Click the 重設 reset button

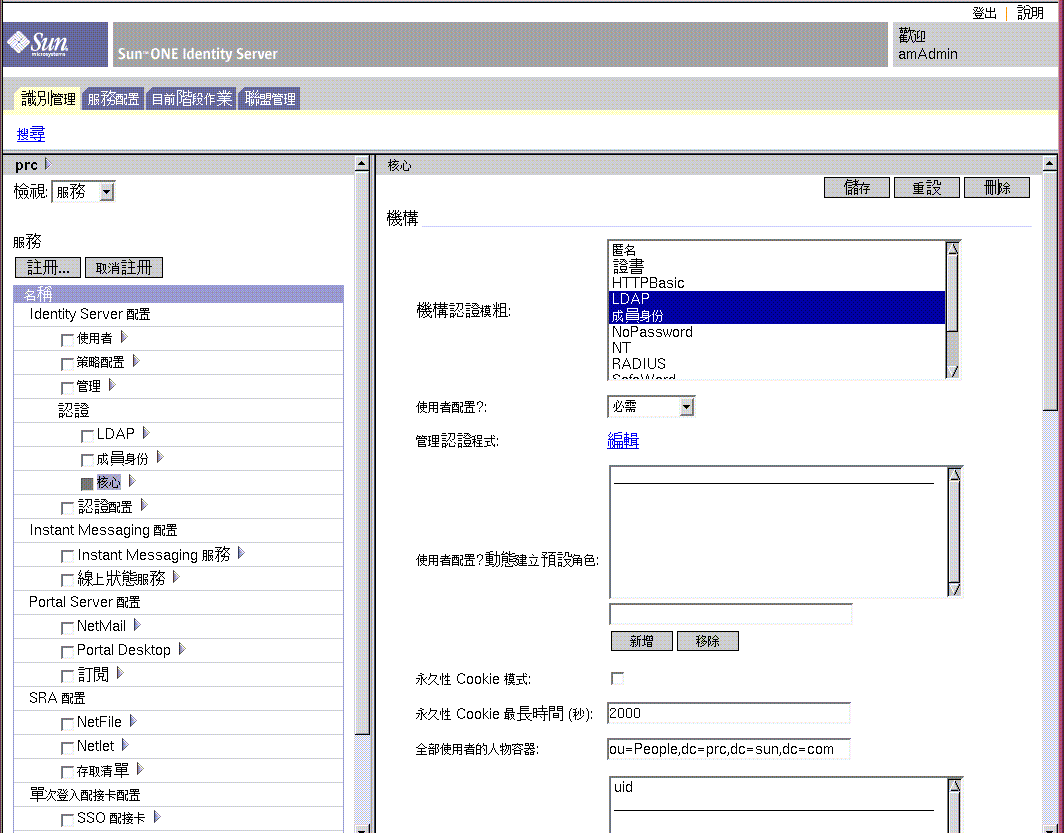pyautogui.click(x=927, y=188)
